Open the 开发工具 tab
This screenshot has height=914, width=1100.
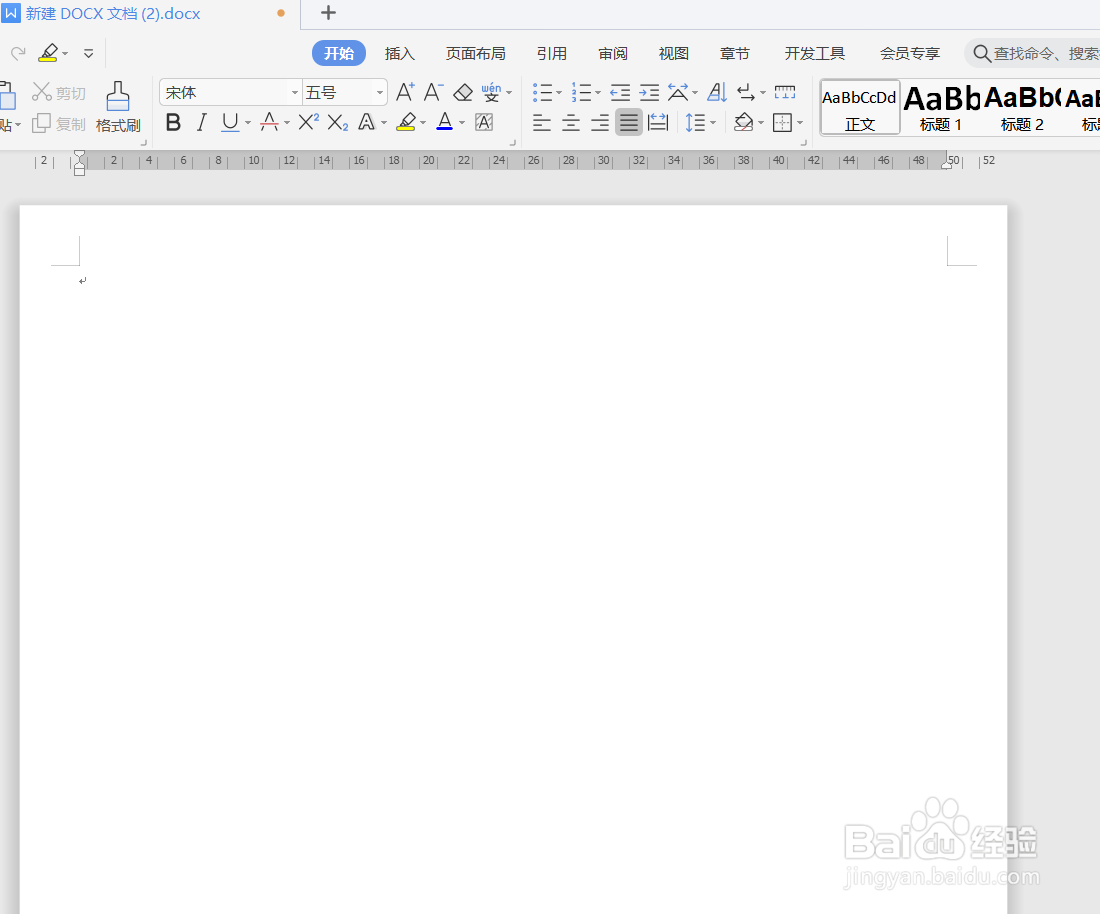814,53
